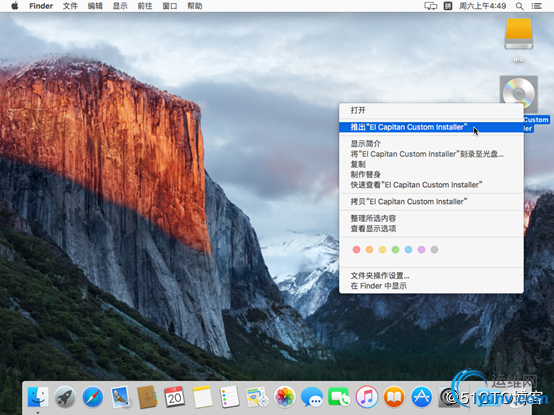Open the 文件 menu
Screen dimensions: 554x415
(x=70, y=6)
